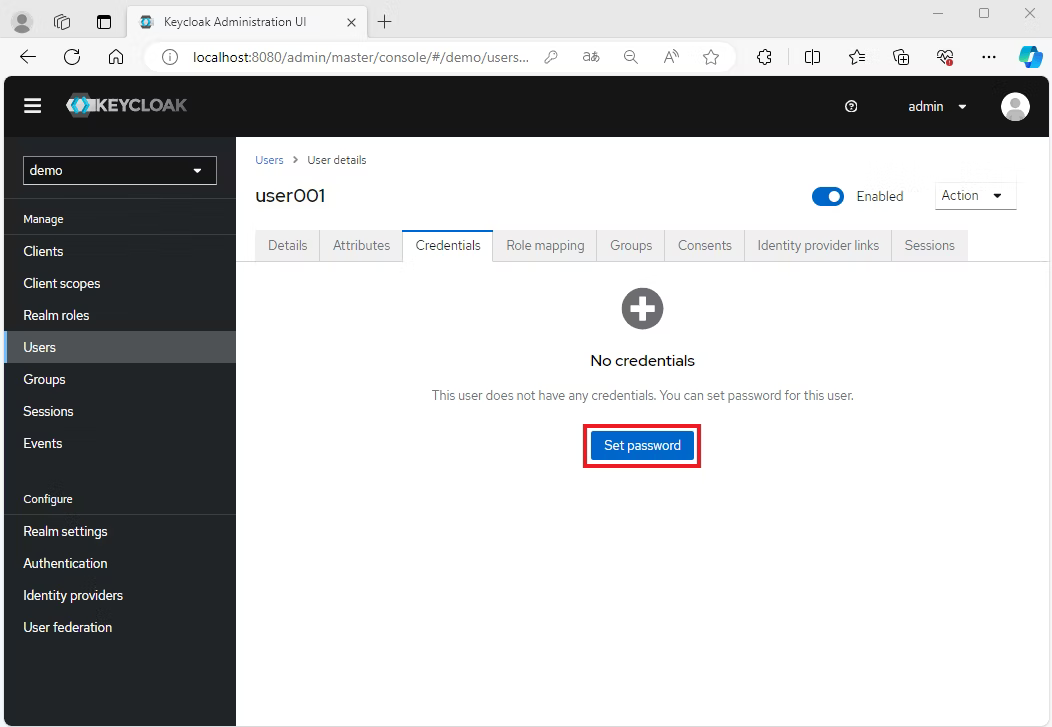This screenshot has height=727, width=1052.
Task: Close the Keycloak Administration UI tab
Action: tap(351, 22)
